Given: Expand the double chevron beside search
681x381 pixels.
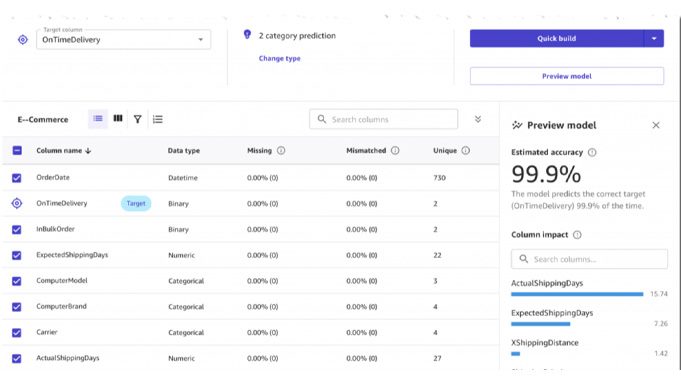Looking at the screenshot, I should pyautogui.click(x=478, y=119).
